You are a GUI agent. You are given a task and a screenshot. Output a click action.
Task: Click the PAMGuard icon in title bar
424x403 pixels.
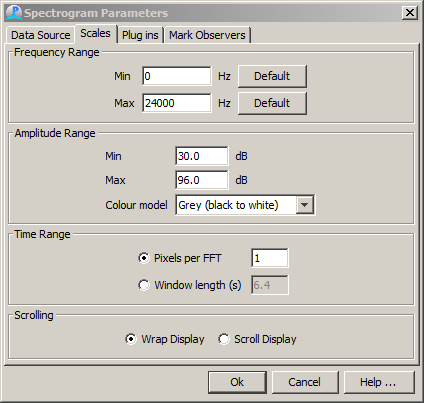point(14,13)
